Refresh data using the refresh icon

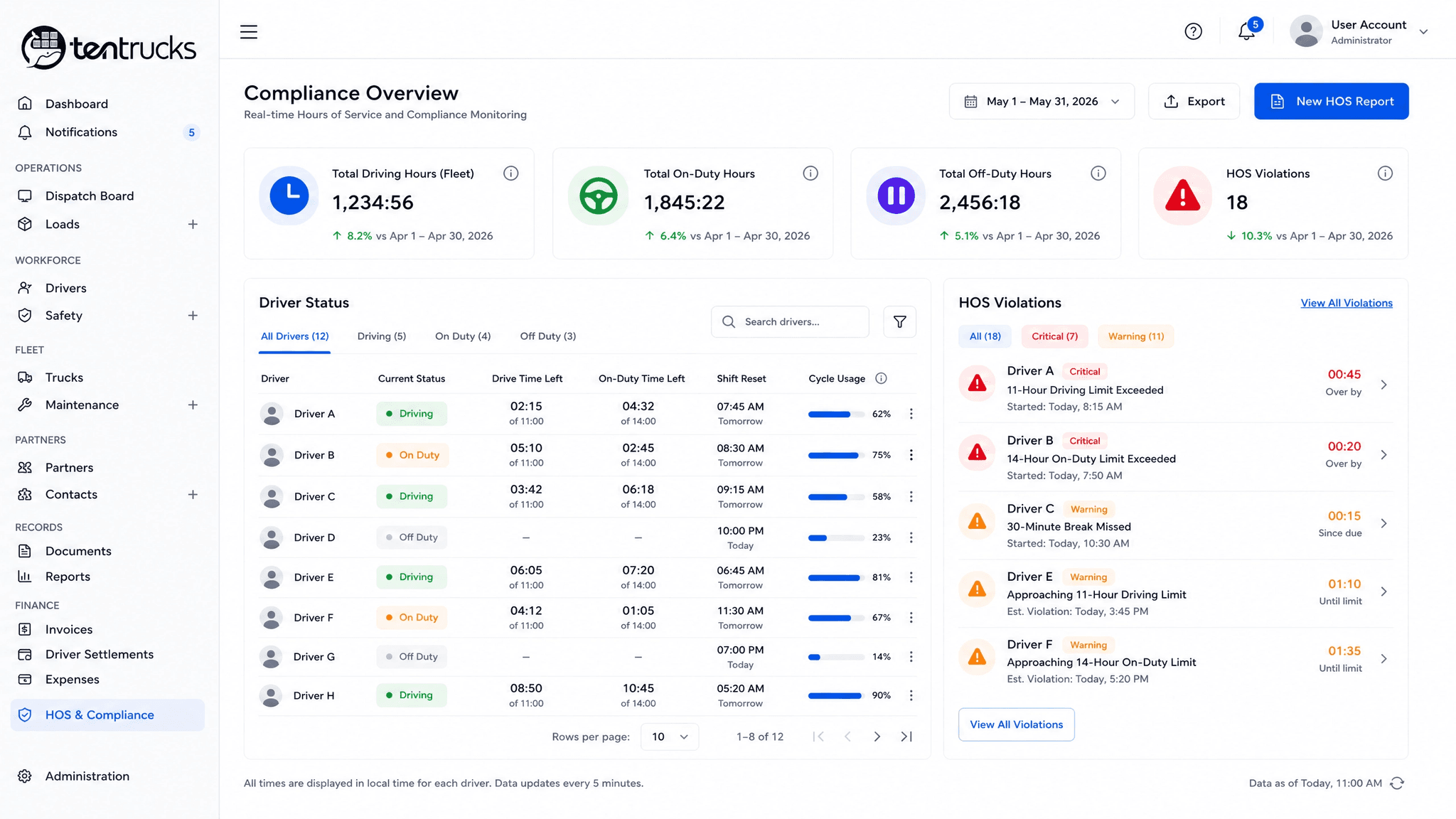pyautogui.click(x=1397, y=783)
